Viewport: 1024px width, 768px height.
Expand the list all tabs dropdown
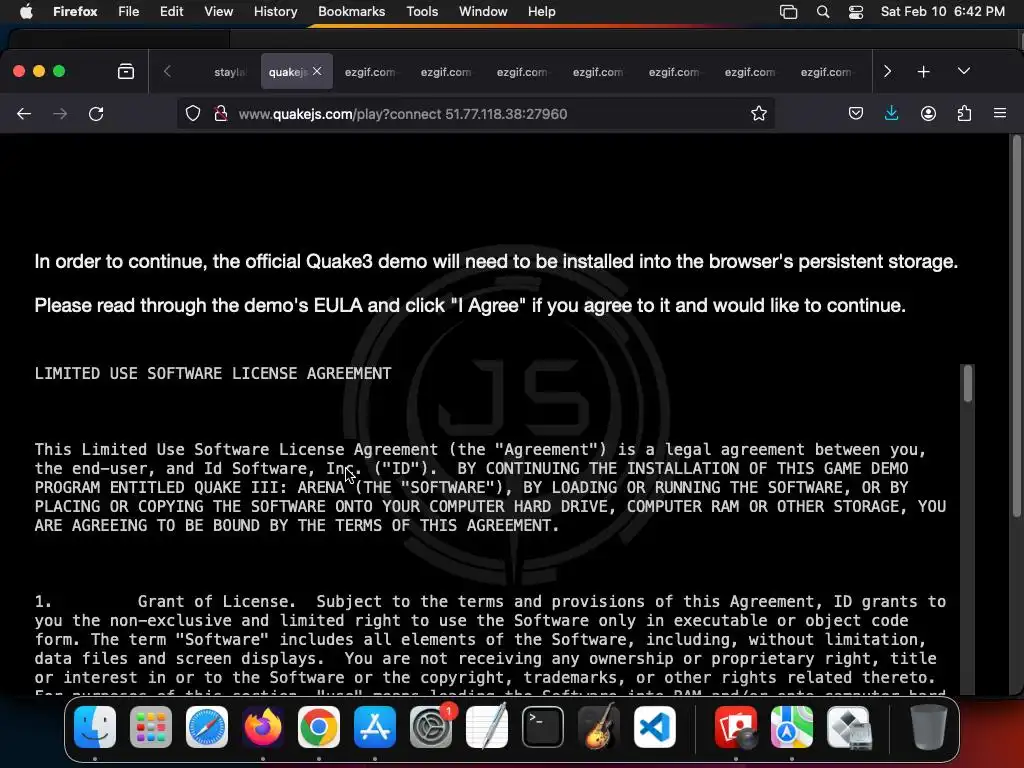[x=964, y=71]
